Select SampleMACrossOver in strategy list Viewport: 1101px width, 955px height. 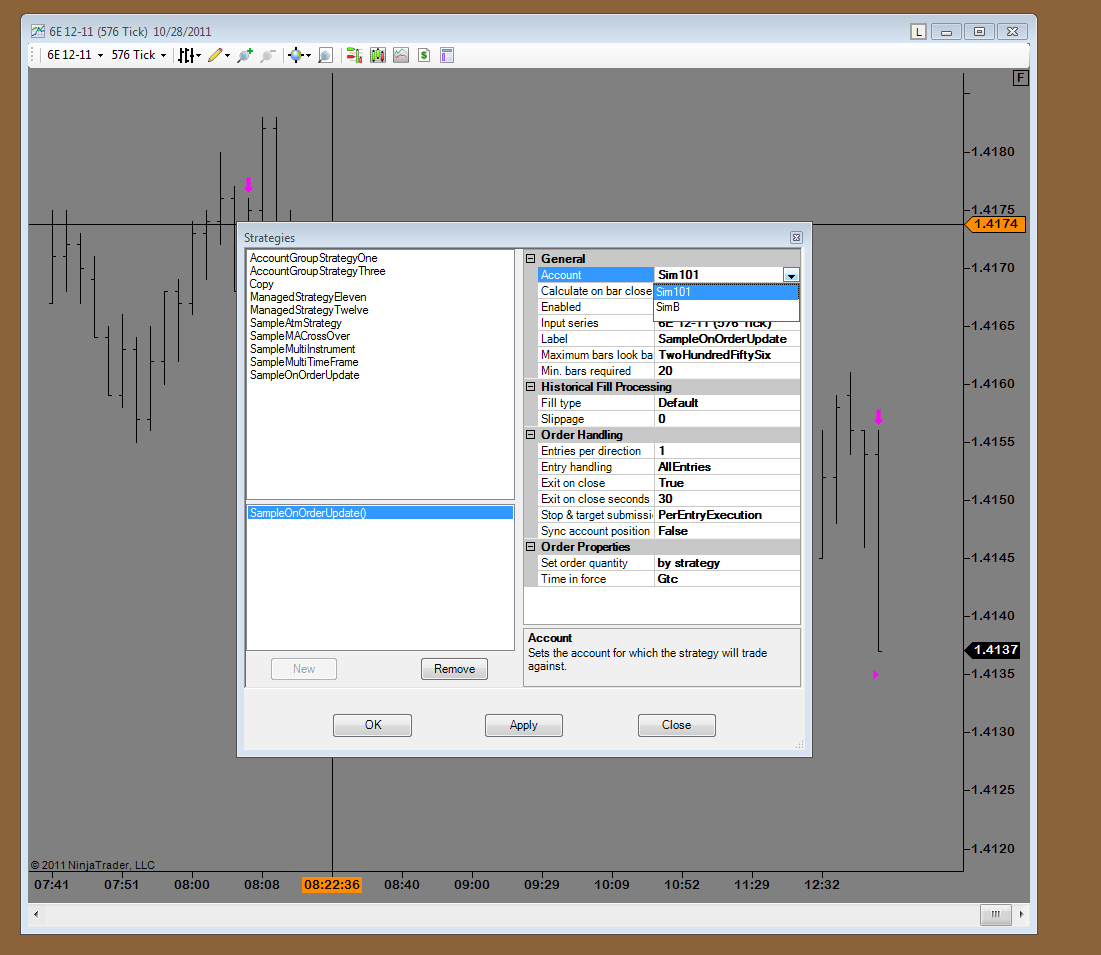300,336
